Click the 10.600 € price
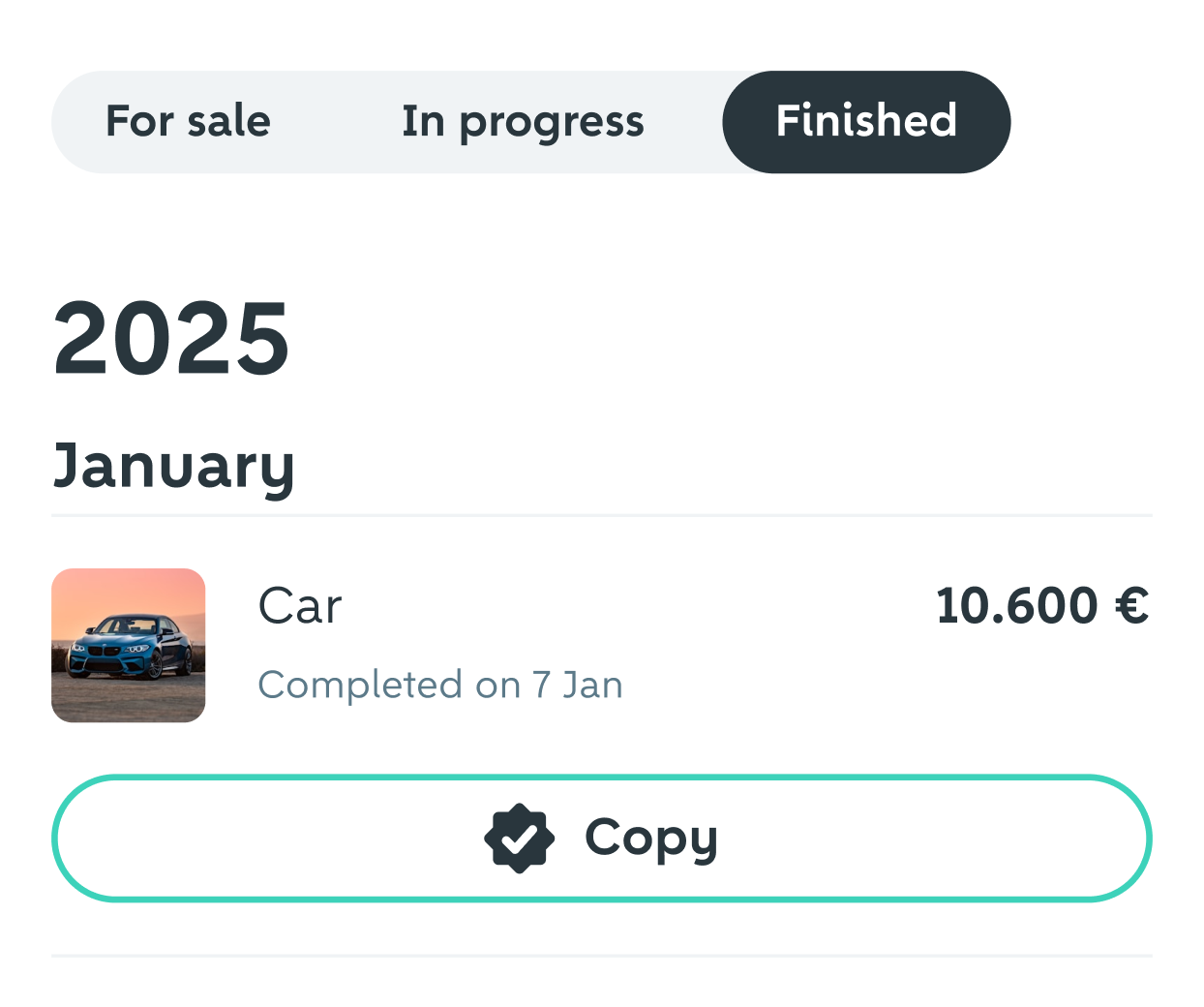The height and width of the screenshot is (1007, 1204). 1042,606
